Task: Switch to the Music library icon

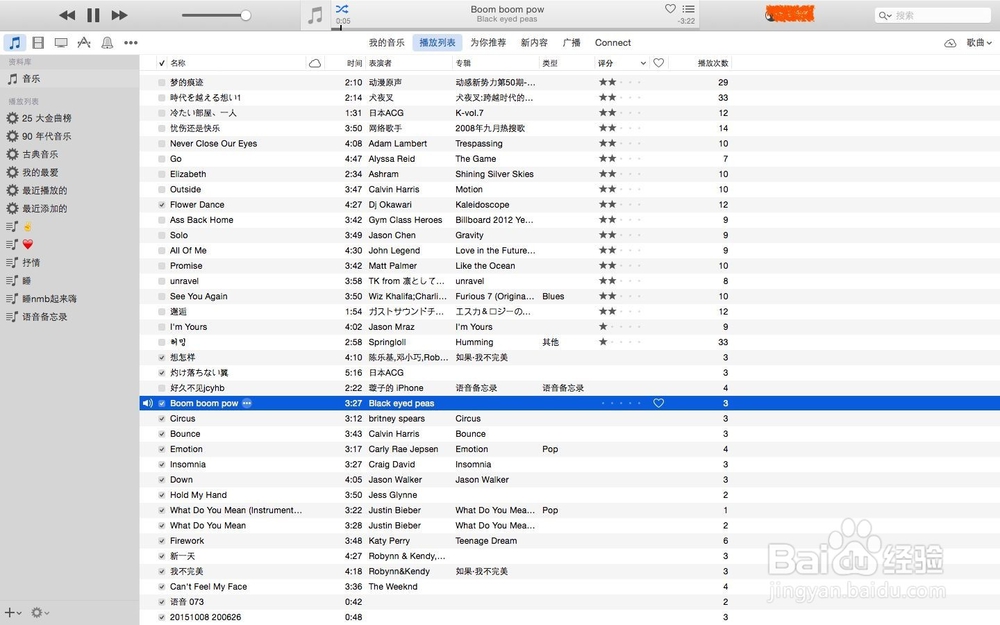Action: (x=15, y=43)
